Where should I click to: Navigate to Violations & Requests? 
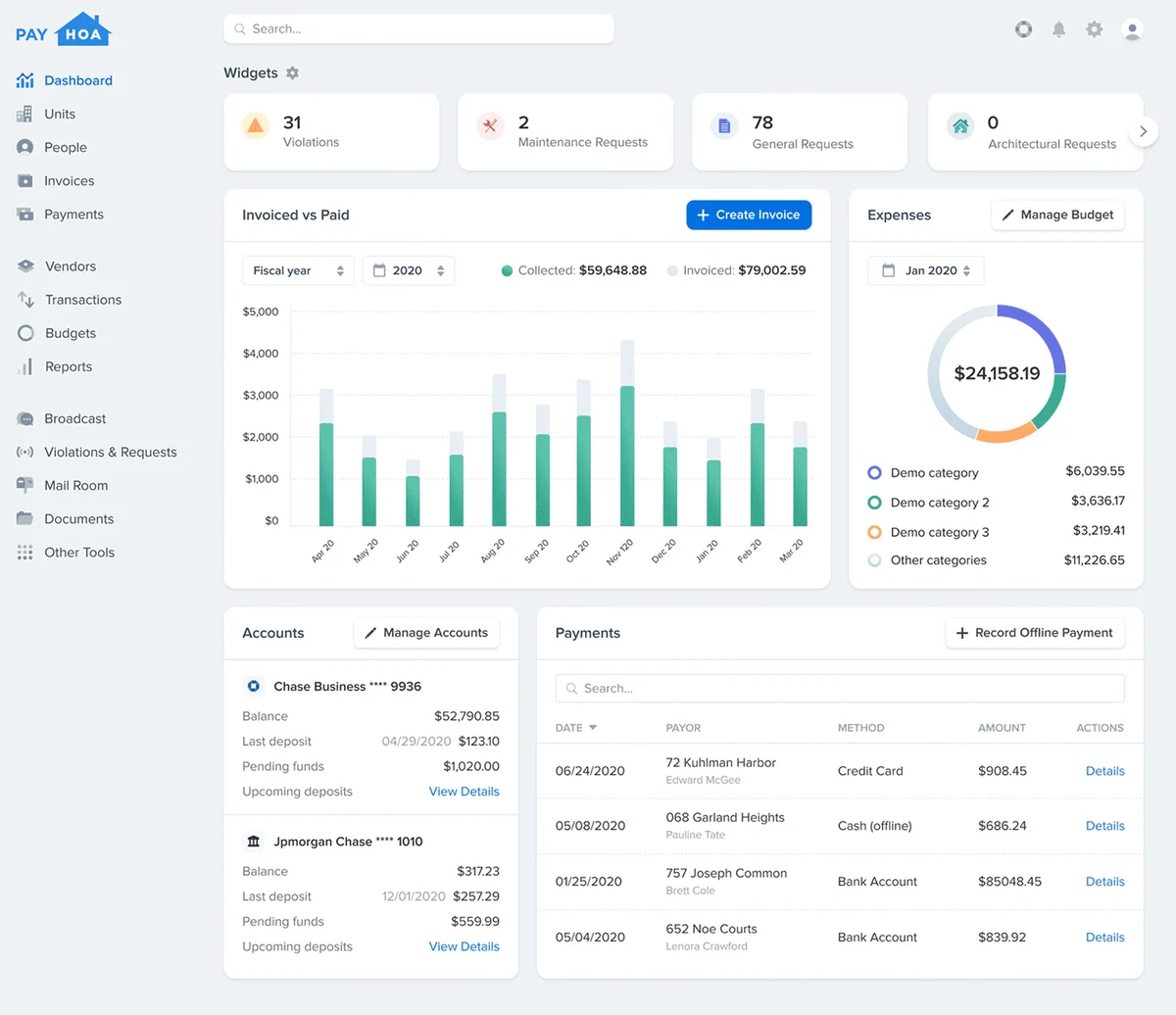(x=111, y=452)
